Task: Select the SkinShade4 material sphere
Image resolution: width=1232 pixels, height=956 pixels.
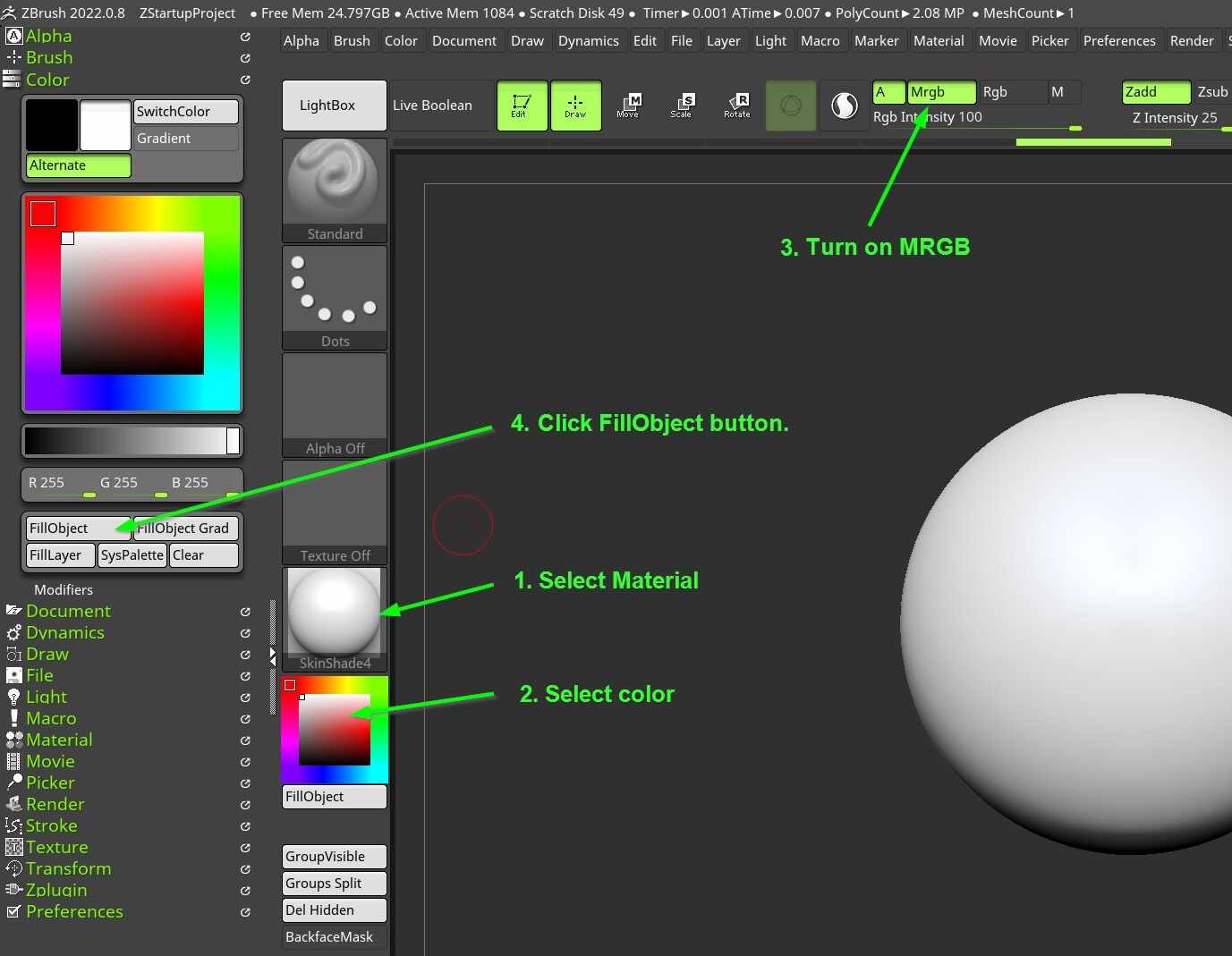Action: tap(334, 608)
